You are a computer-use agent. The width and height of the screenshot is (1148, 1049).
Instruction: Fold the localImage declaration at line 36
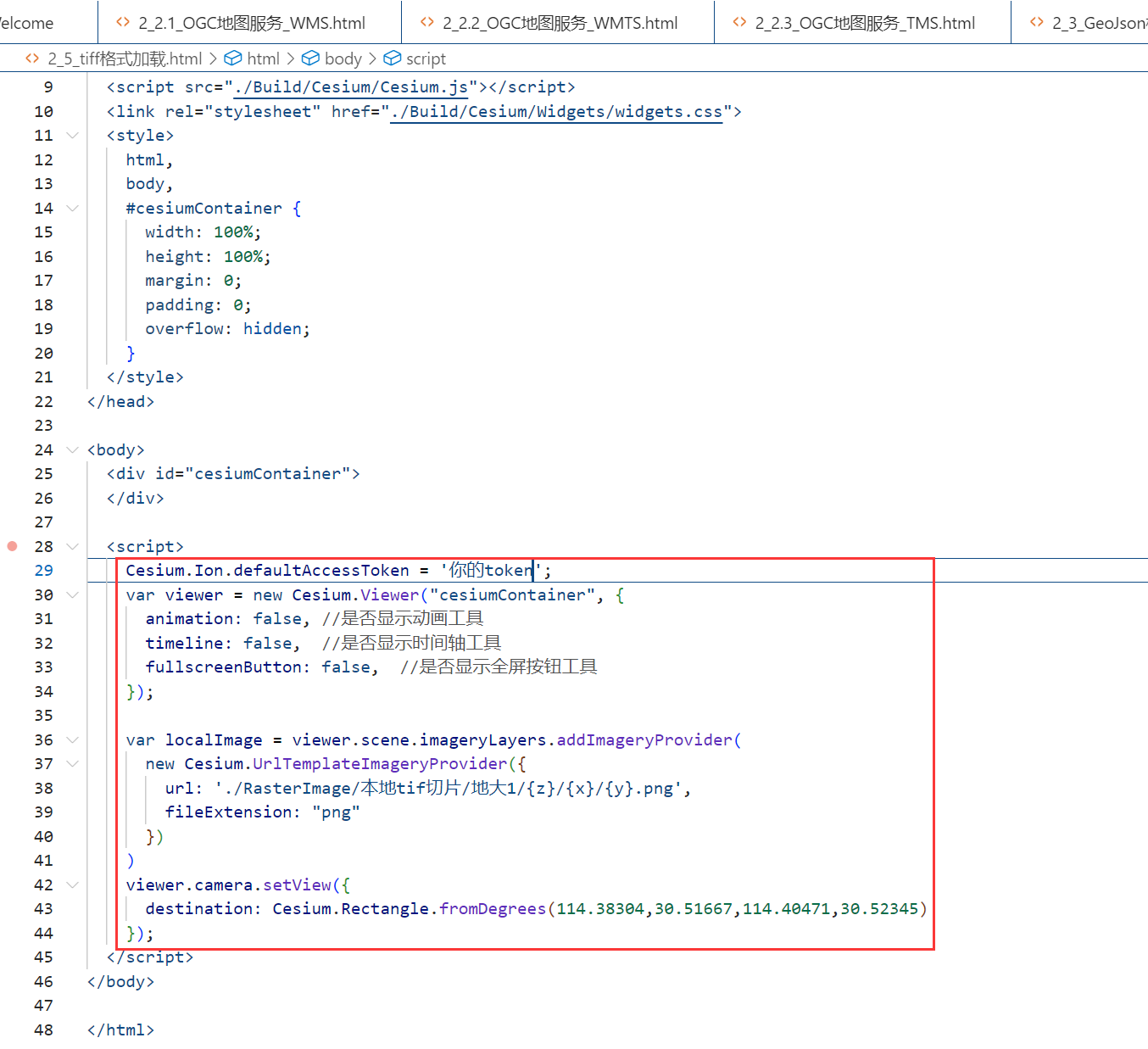pos(73,739)
